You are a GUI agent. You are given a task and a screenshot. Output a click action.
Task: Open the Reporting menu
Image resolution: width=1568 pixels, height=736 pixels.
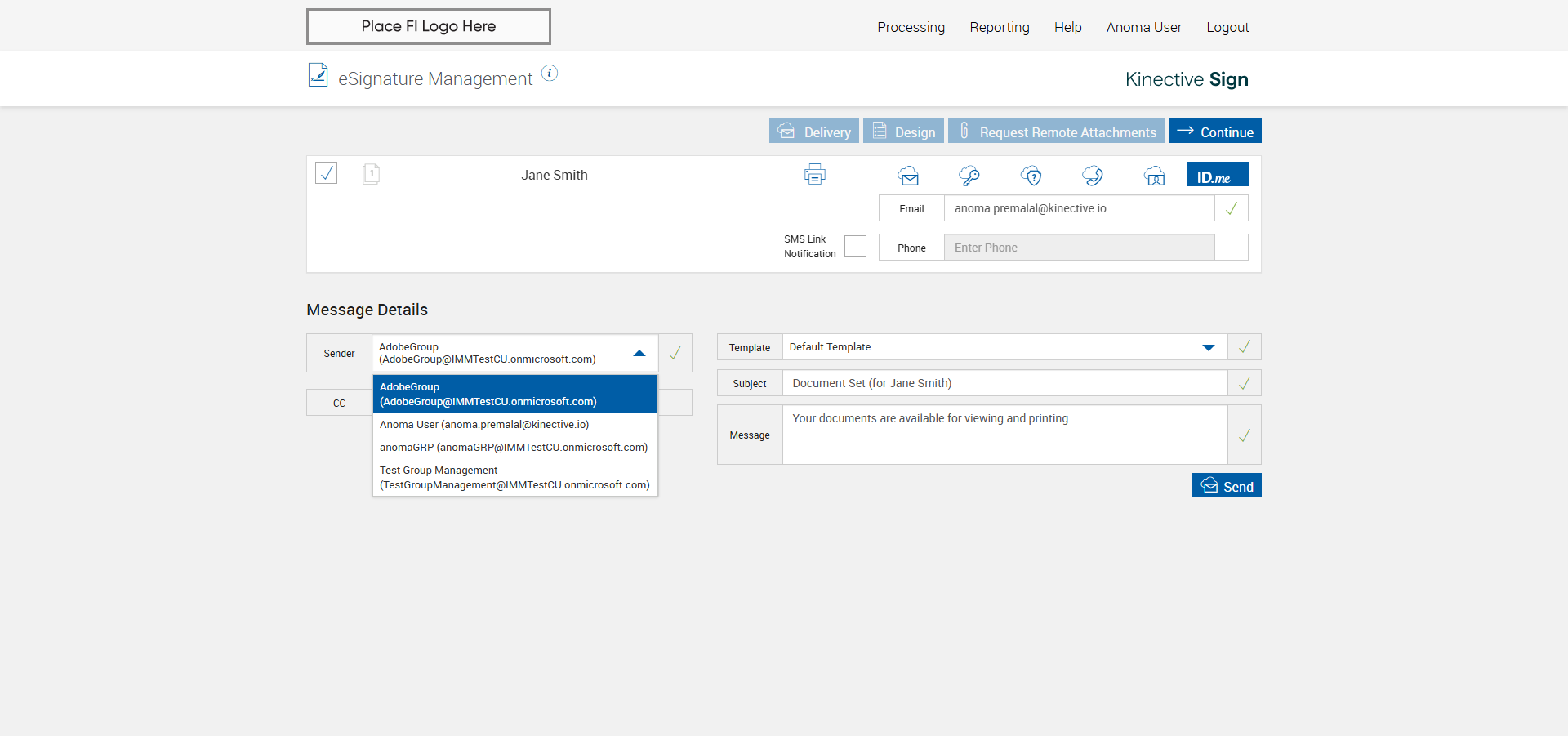(x=1000, y=27)
